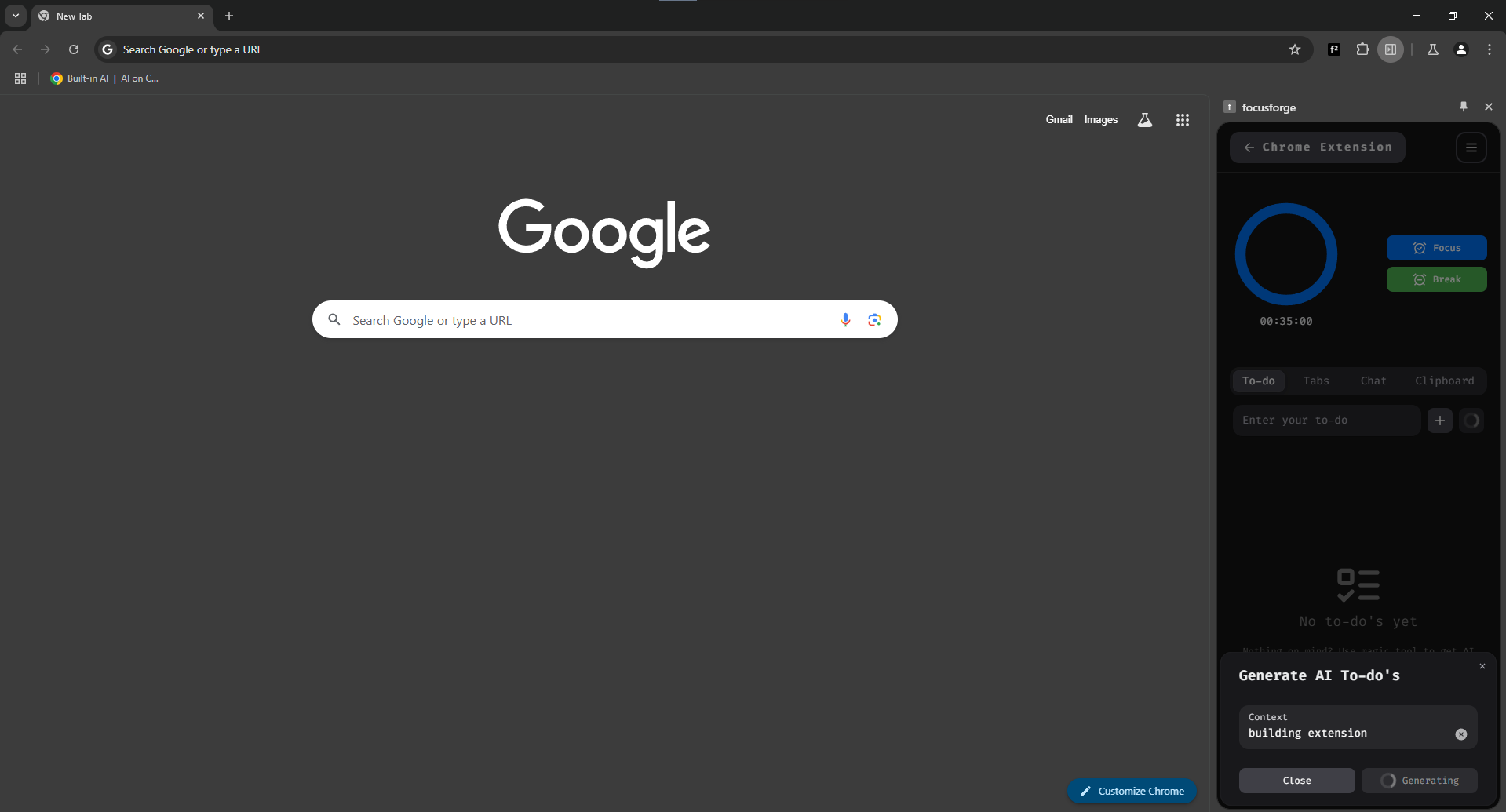Screen dimensions: 1506x812
Task: Go back via Chrome Extension button
Action: 1317,147
